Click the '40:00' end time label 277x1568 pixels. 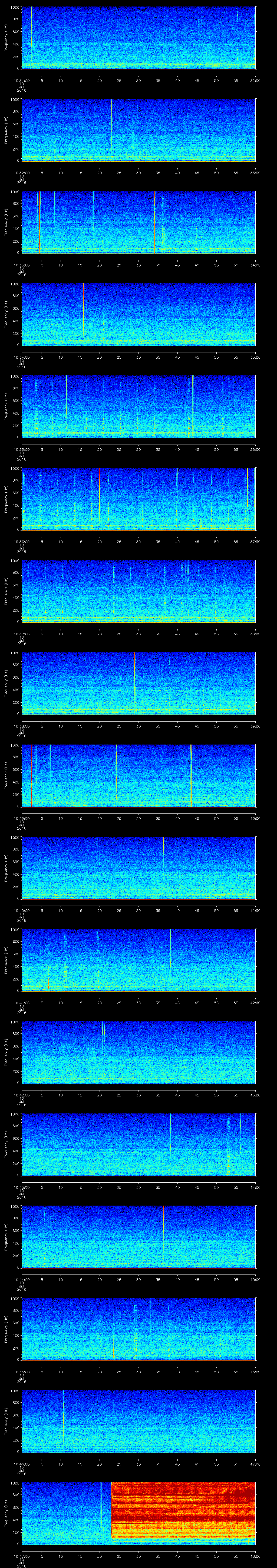[255, 818]
